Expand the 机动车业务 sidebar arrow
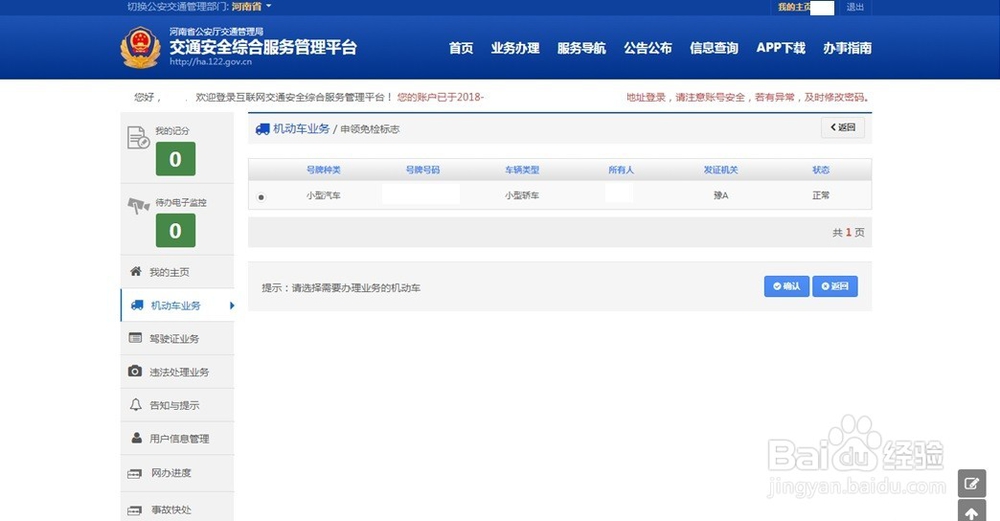Viewport: 1000px width, 521px height. (232, 305)
